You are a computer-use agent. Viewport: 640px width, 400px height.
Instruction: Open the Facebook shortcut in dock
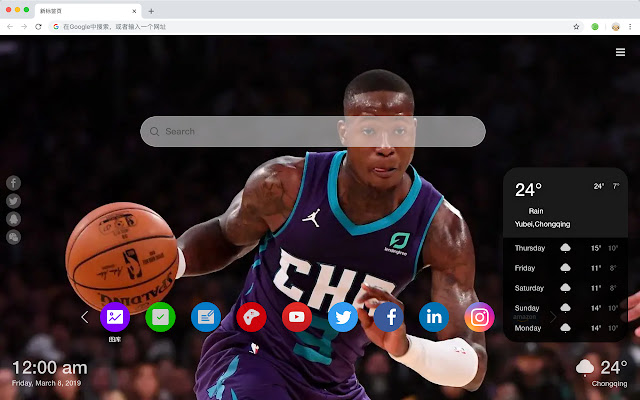pos(389,317)
